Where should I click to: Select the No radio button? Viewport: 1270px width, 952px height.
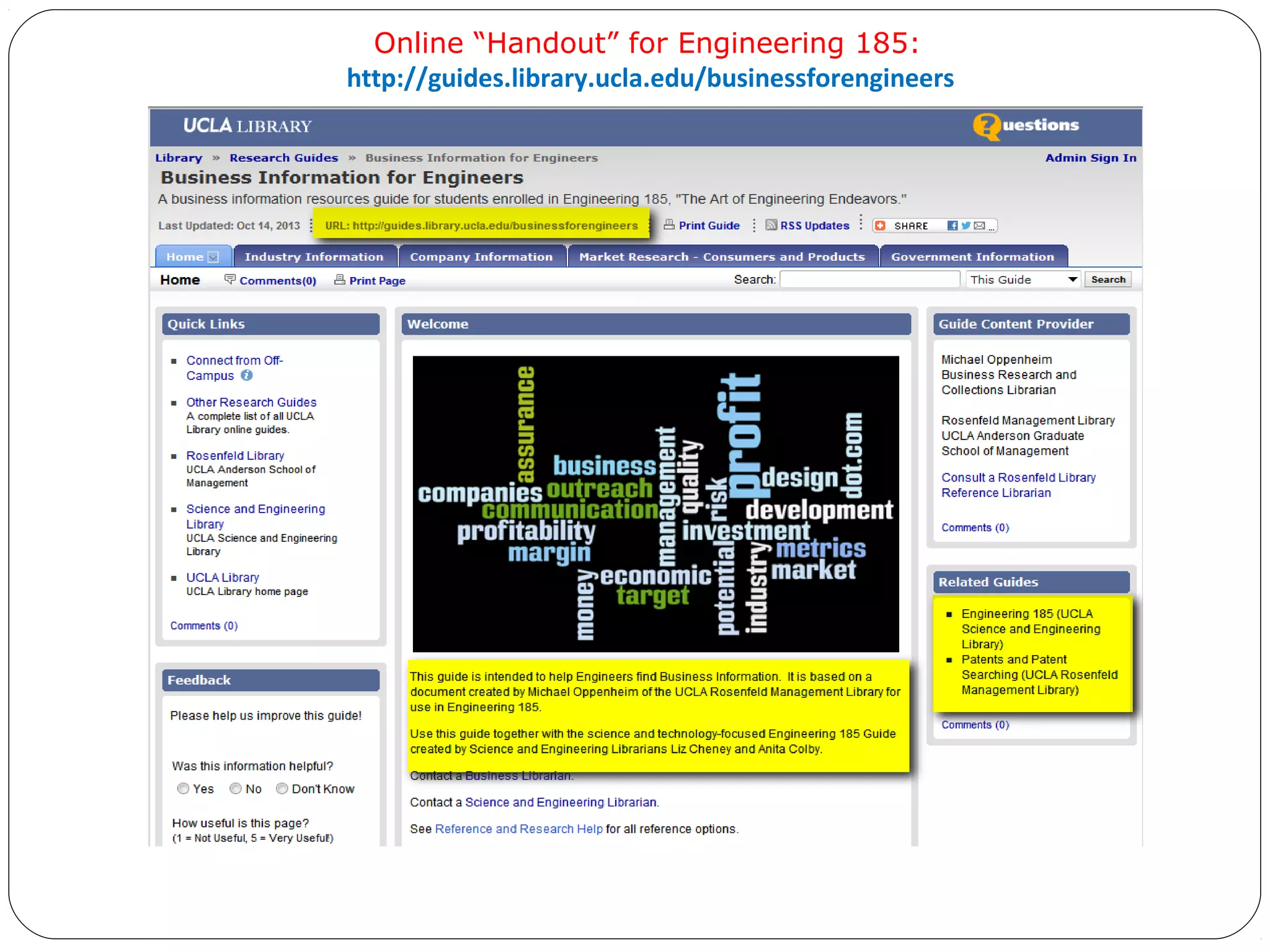click(x=236, y=788)
